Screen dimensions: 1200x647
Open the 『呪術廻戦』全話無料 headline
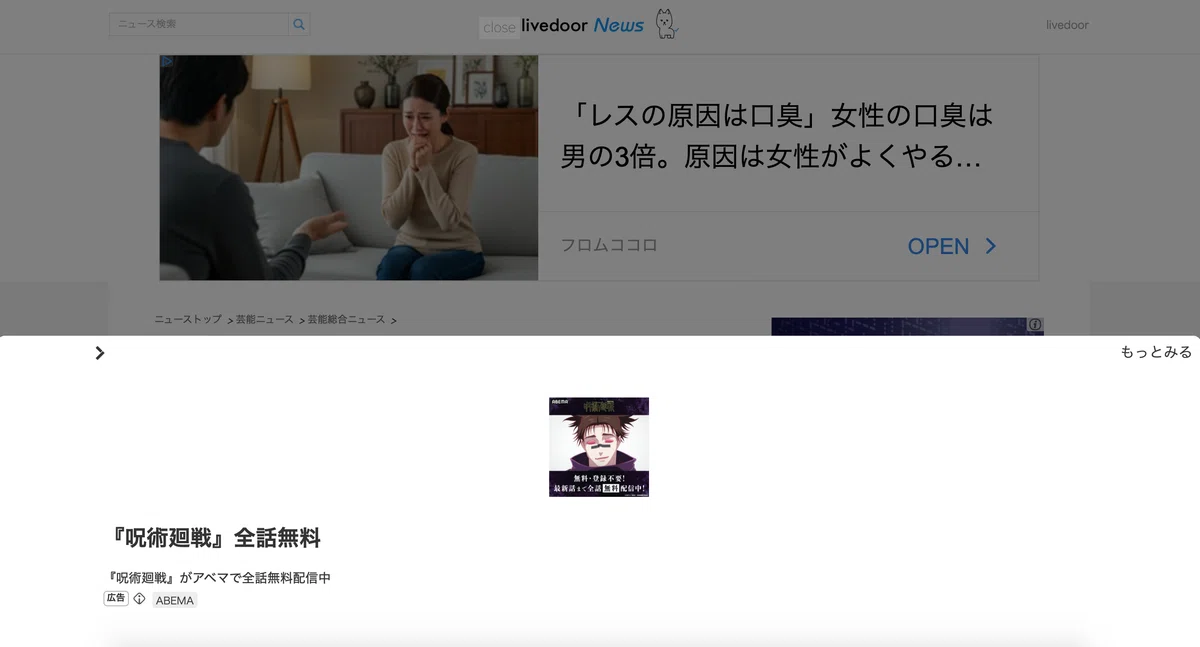tap(214, 538)
